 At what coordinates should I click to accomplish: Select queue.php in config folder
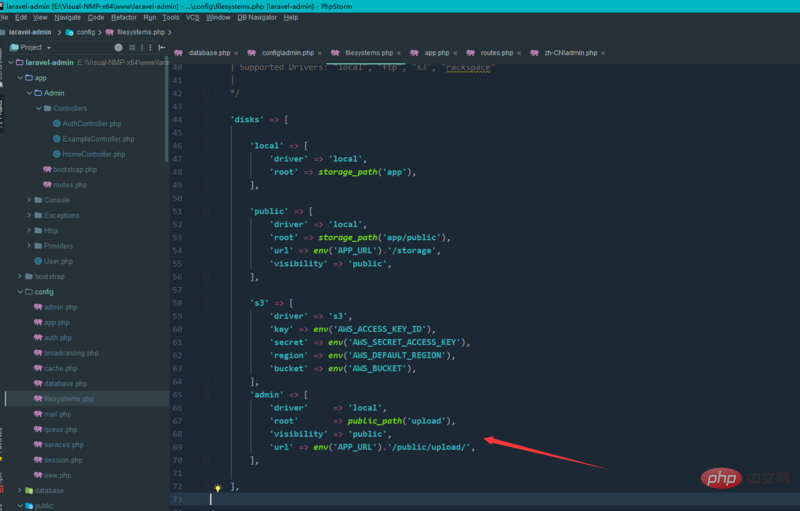point(60,429)
